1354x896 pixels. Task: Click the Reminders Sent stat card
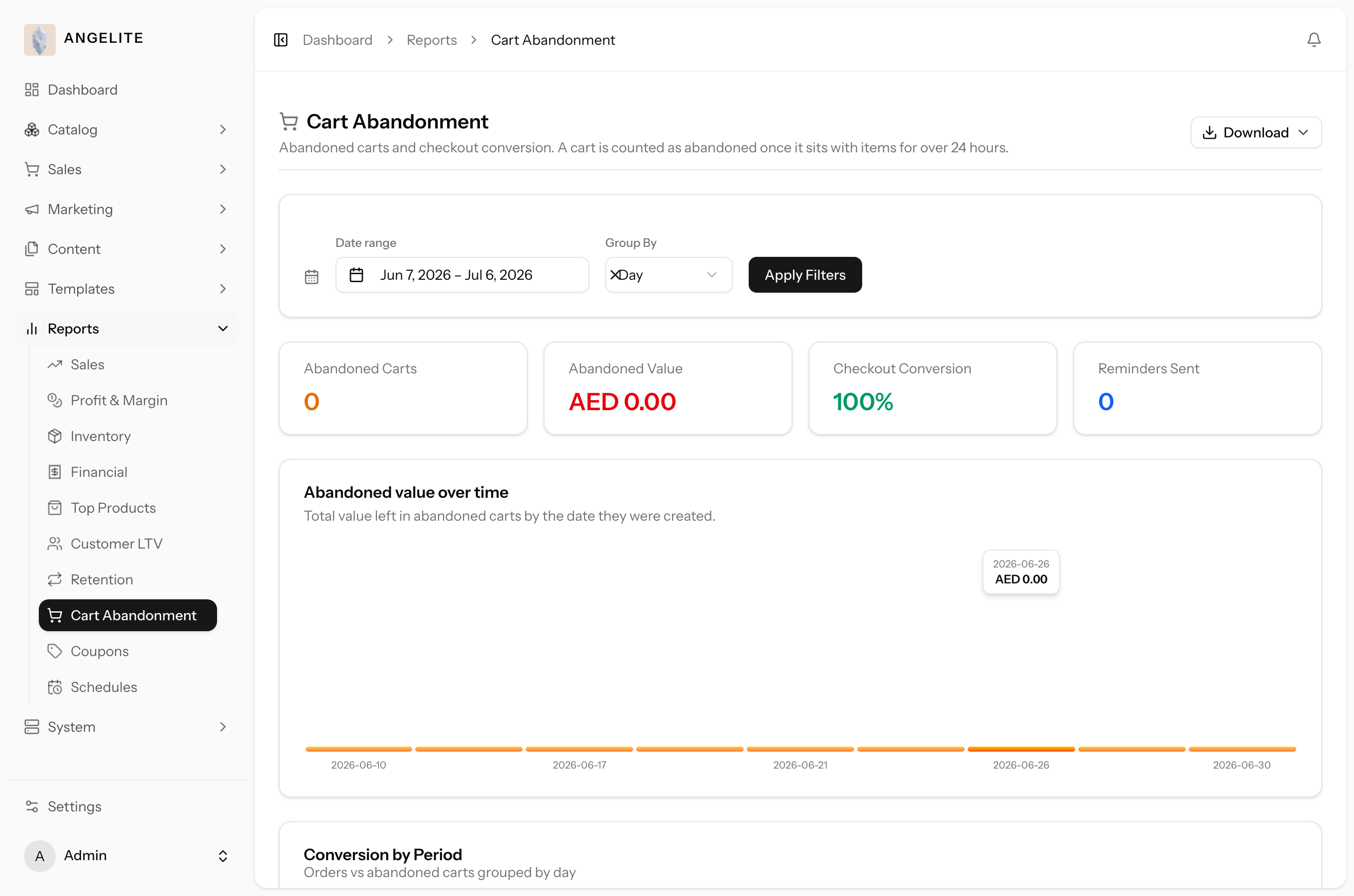(1198, 389)
